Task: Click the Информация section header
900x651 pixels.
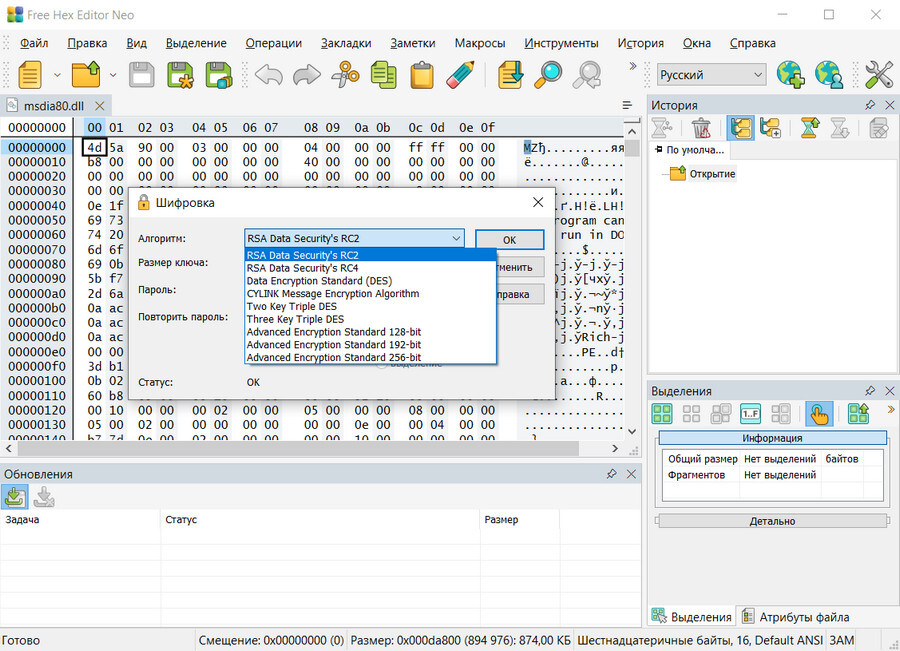Action: pos(772,438)
